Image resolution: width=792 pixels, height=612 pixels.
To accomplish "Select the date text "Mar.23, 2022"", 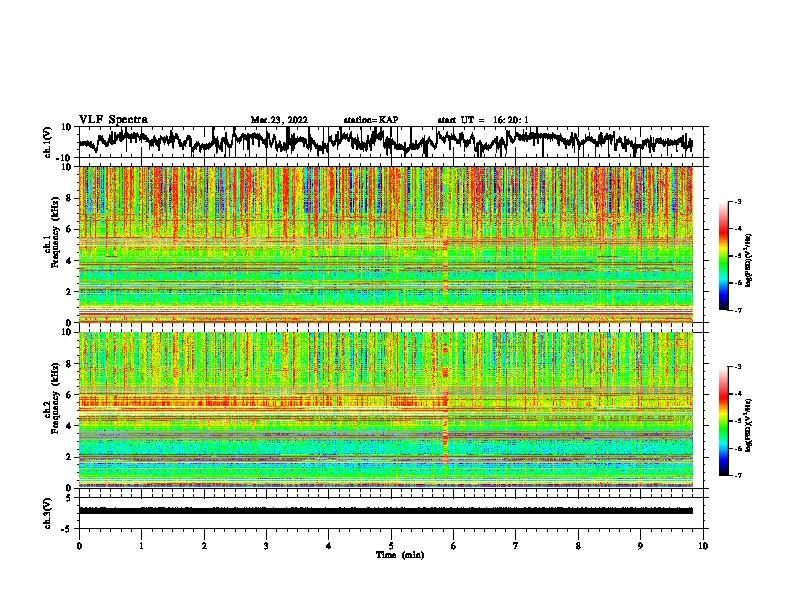I will coord(279,120).
